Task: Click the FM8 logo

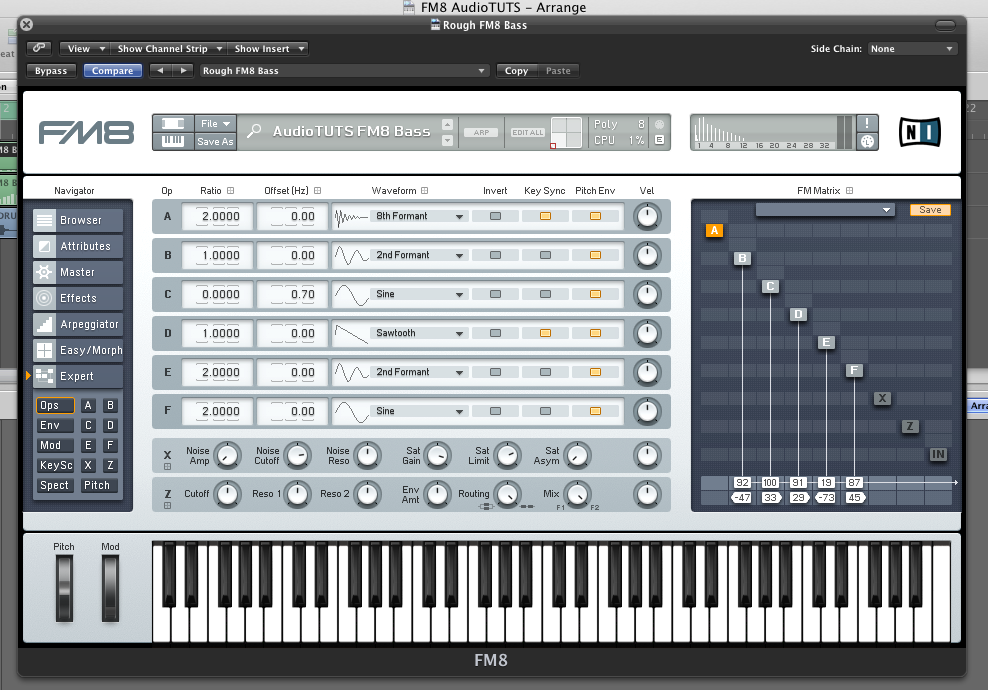Action: click(86, 132)
